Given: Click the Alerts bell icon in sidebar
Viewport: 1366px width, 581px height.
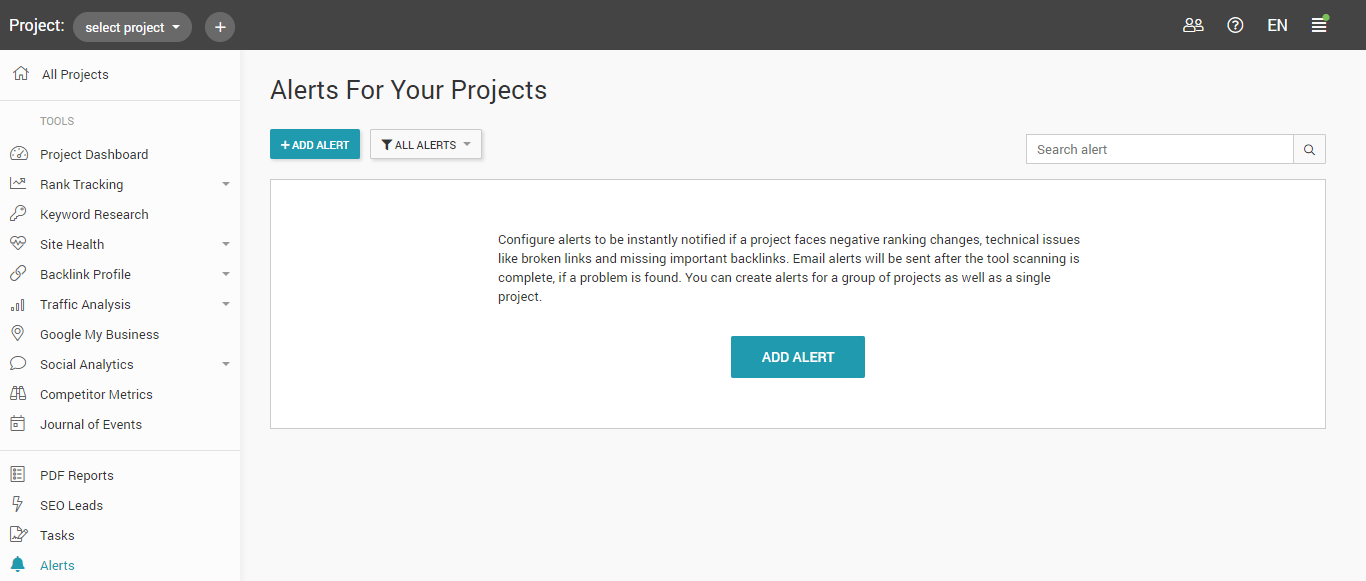Looking at the screenshot, I should 18,565.
